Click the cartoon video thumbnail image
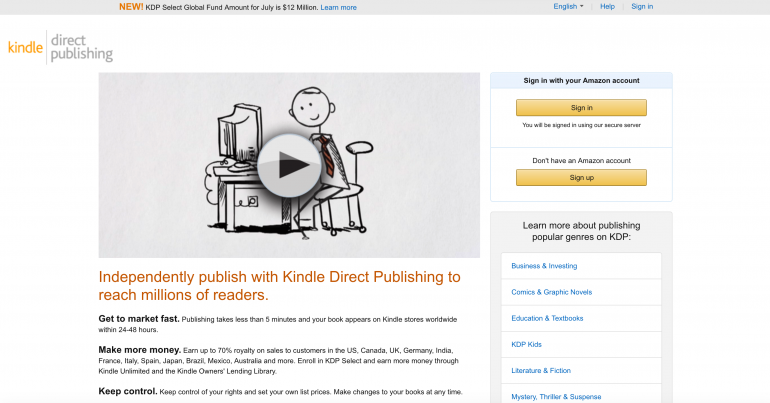 (289, 165)
